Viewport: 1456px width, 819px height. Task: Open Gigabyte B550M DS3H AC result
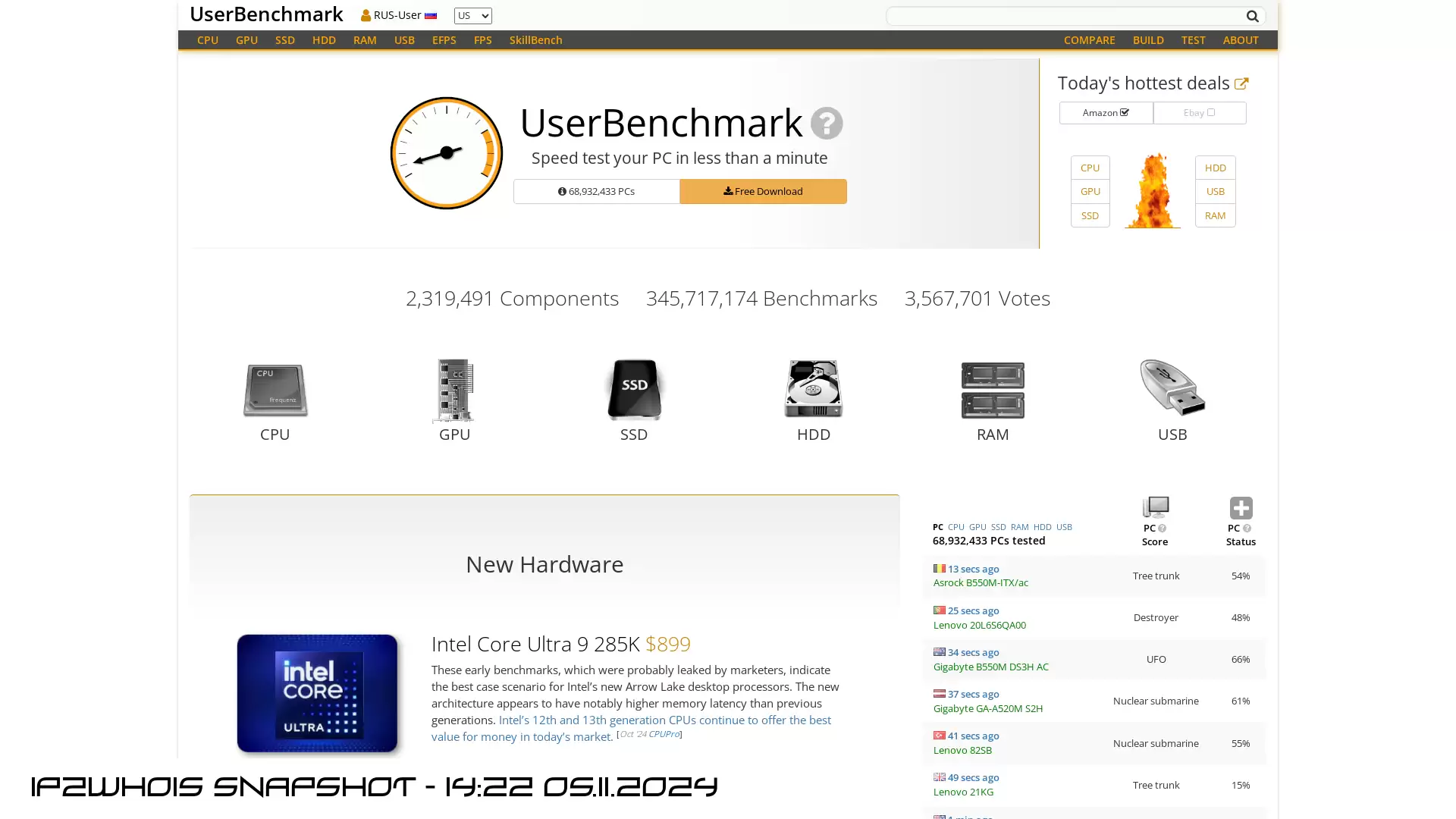click(x=990, y=667)
